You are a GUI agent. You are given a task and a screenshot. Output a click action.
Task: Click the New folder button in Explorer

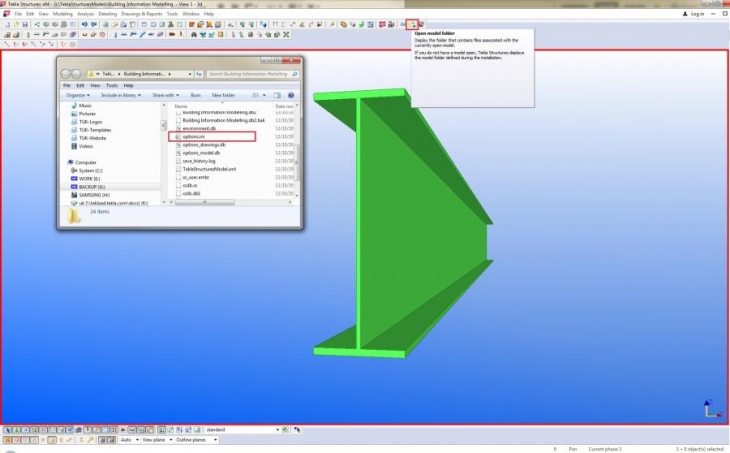(223, 95)
